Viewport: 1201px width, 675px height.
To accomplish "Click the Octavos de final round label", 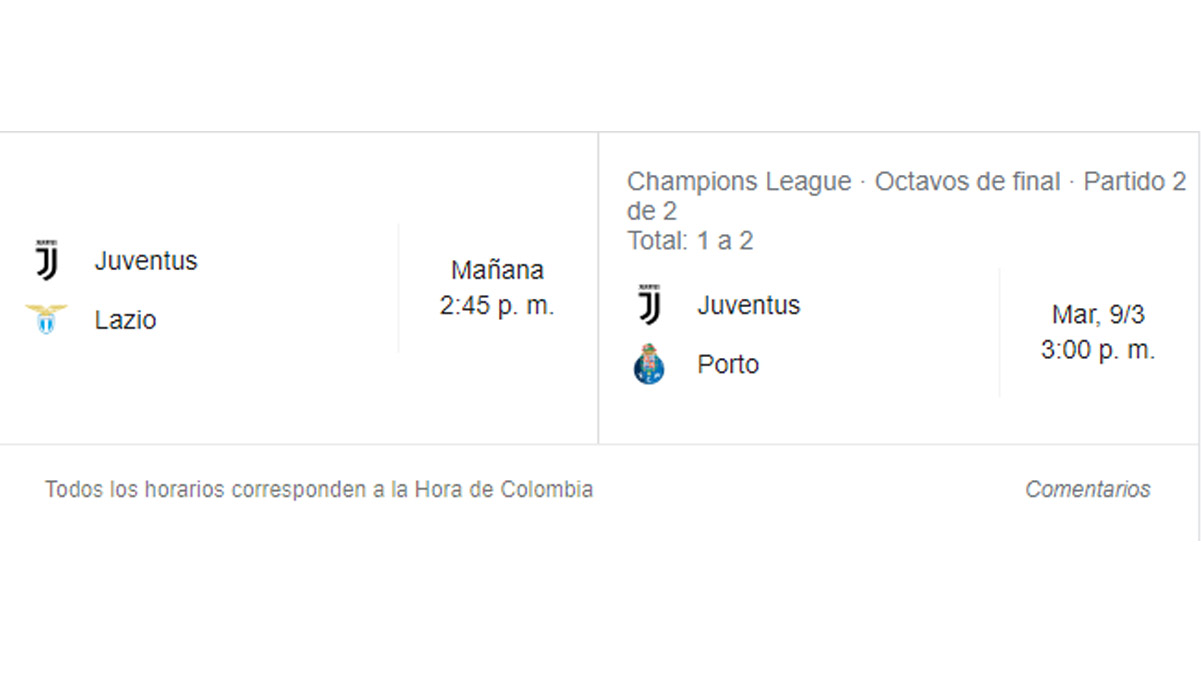I will click(967, 182).
